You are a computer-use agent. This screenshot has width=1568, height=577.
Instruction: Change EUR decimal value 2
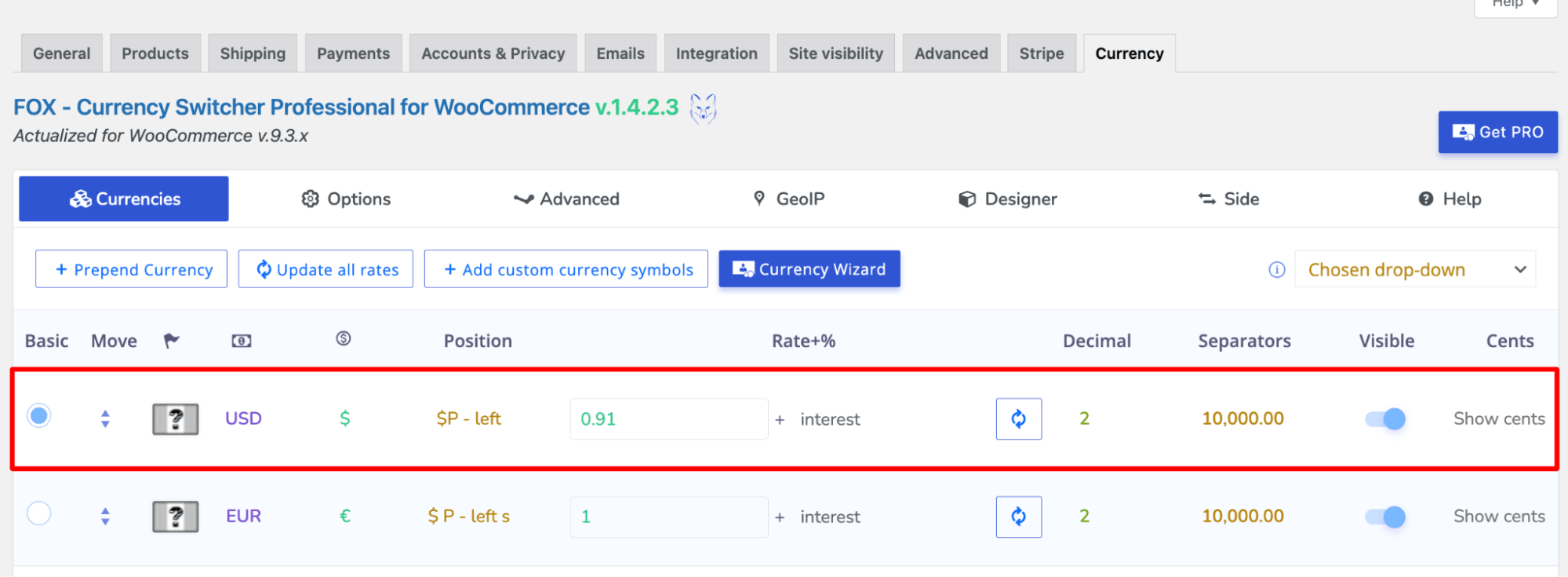pyautogui.click(x=1084, y=517)
